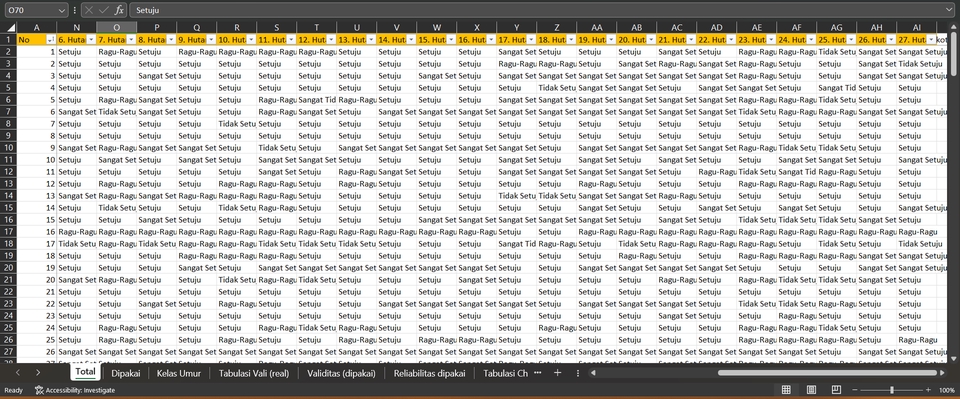Switch to the Total sheet tab
The image size is (960, 399).
coord(85,372)
